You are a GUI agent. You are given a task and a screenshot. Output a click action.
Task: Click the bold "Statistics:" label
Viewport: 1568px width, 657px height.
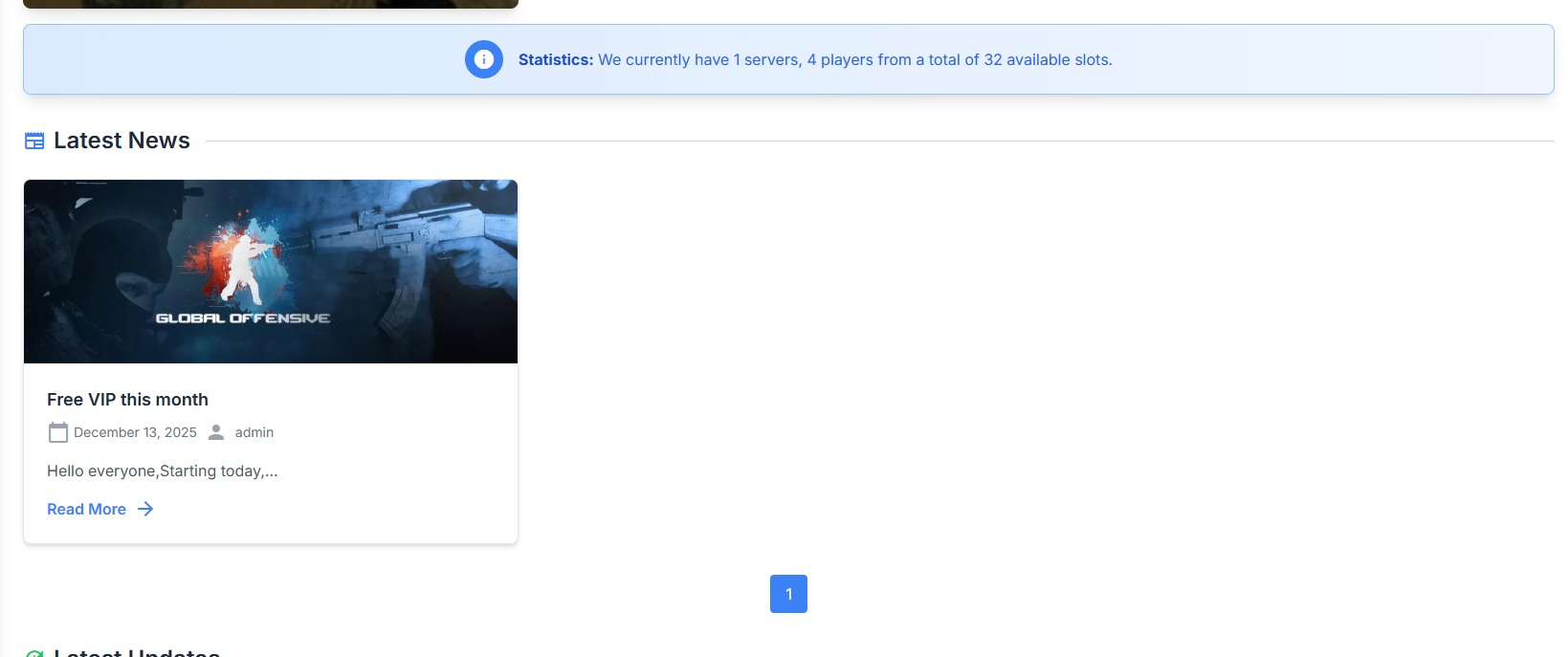coord(556,59)
